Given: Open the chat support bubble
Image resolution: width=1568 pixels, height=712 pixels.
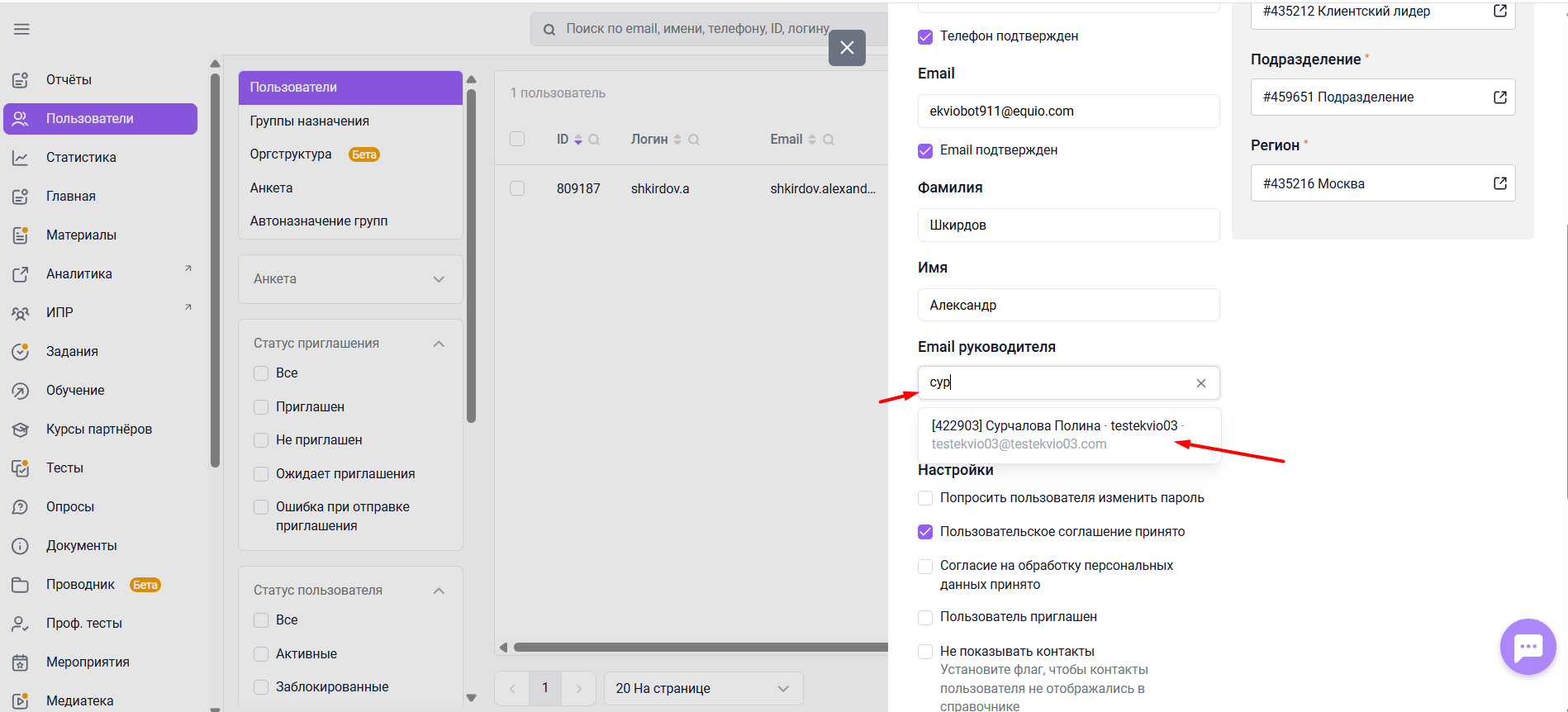Looking at the screenshot, I should [x=1528, y=647].
